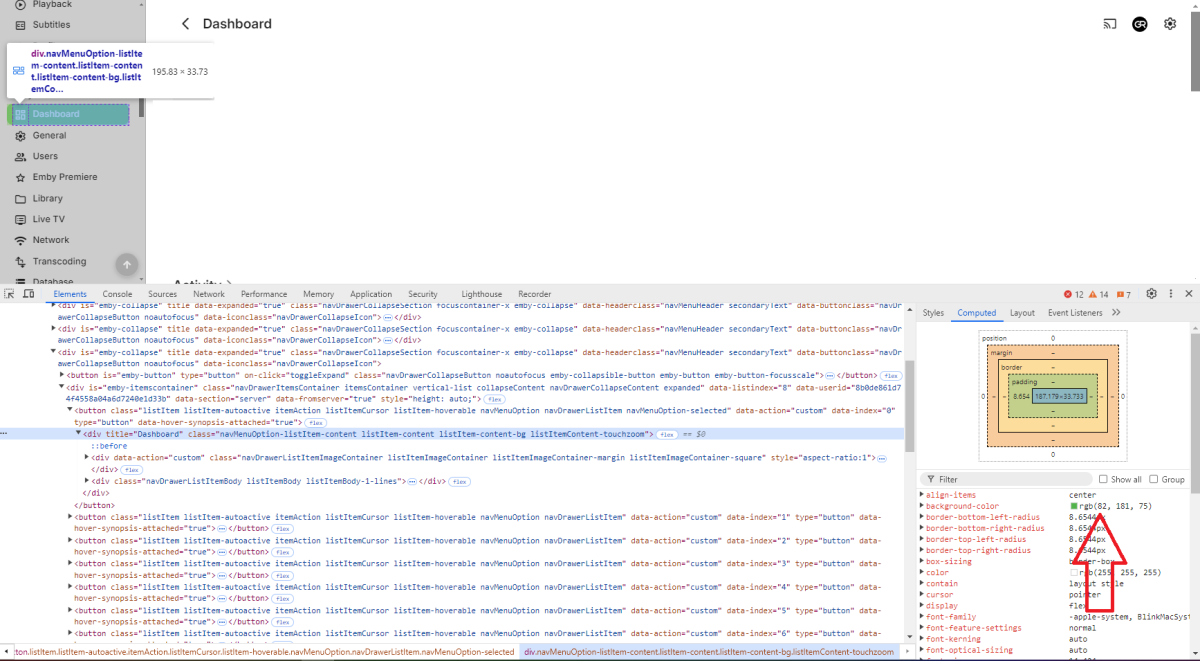Select the Computed pane tab

(977, 313)
